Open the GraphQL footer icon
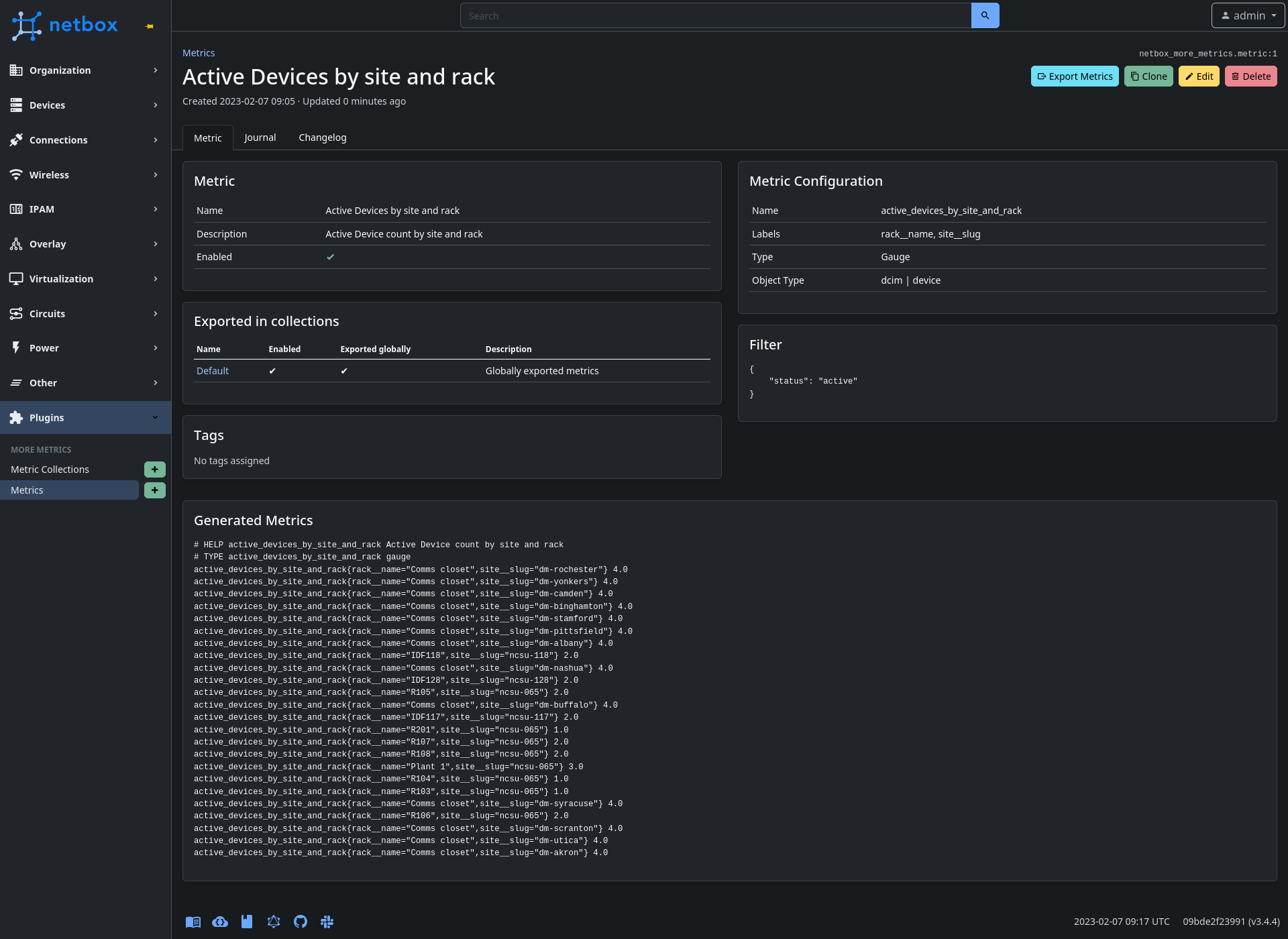 pyautogui.click(x=274, y=922)
